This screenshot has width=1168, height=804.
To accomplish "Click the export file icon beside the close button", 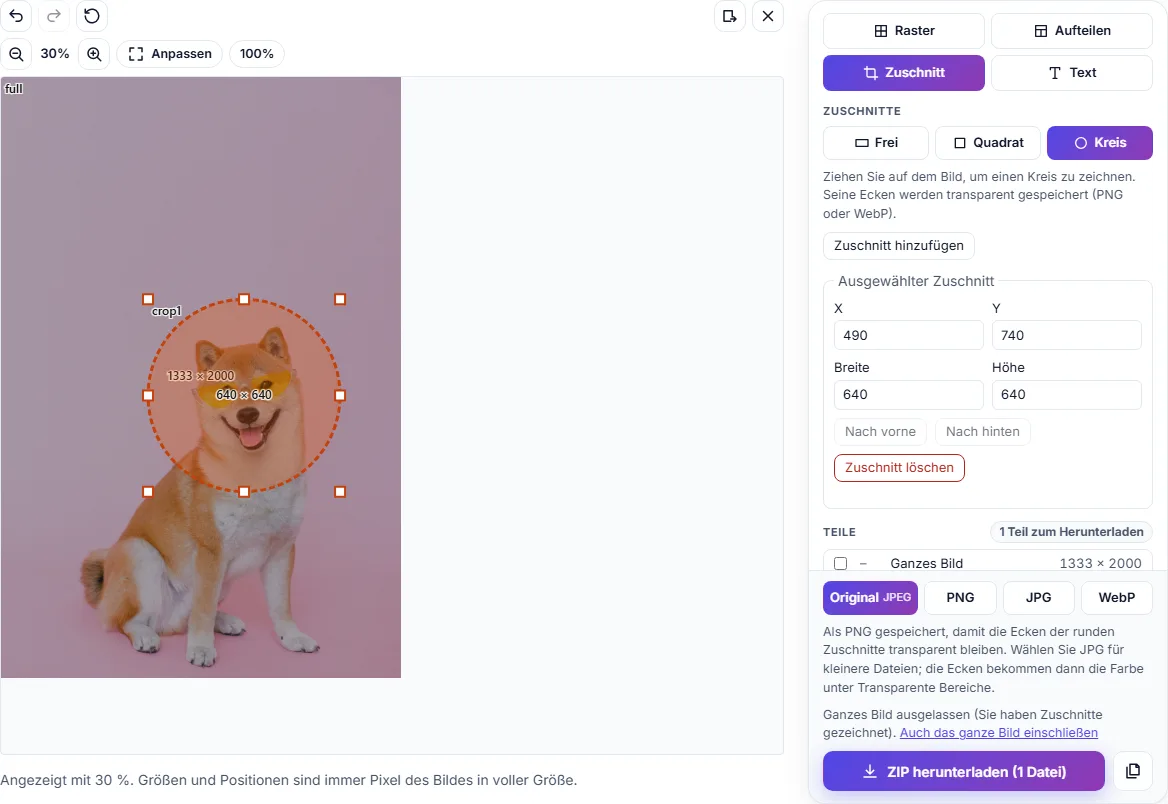I will (x=730, y=16).
